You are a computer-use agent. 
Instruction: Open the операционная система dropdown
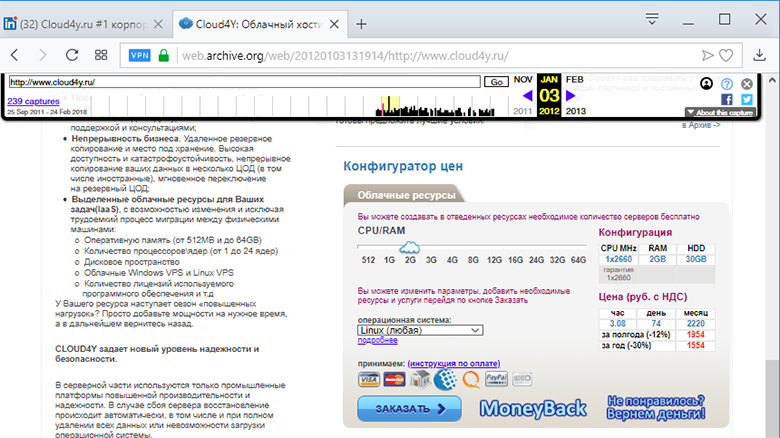pyautogui.click(x=420, y=330)
